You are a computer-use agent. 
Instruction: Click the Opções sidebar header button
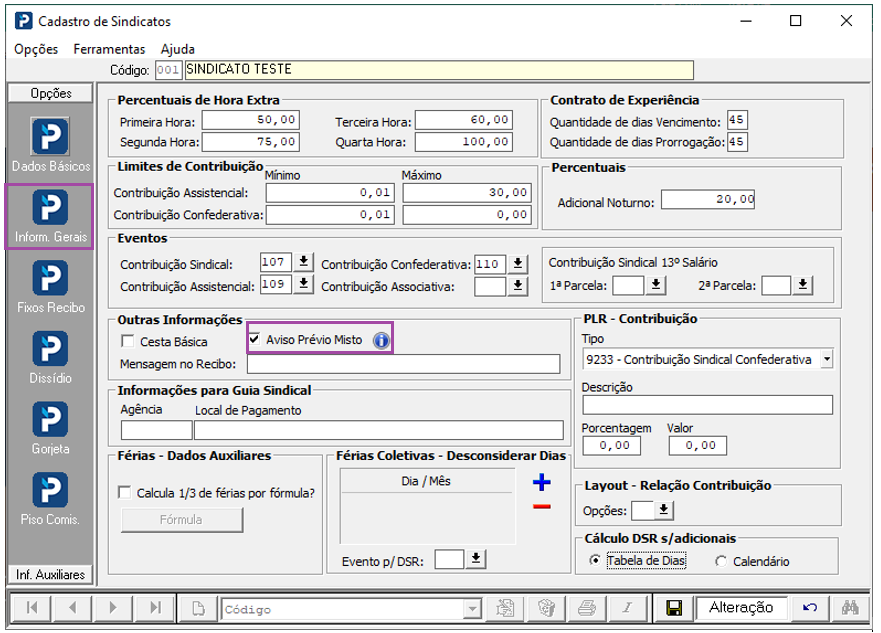pos(50,93)
